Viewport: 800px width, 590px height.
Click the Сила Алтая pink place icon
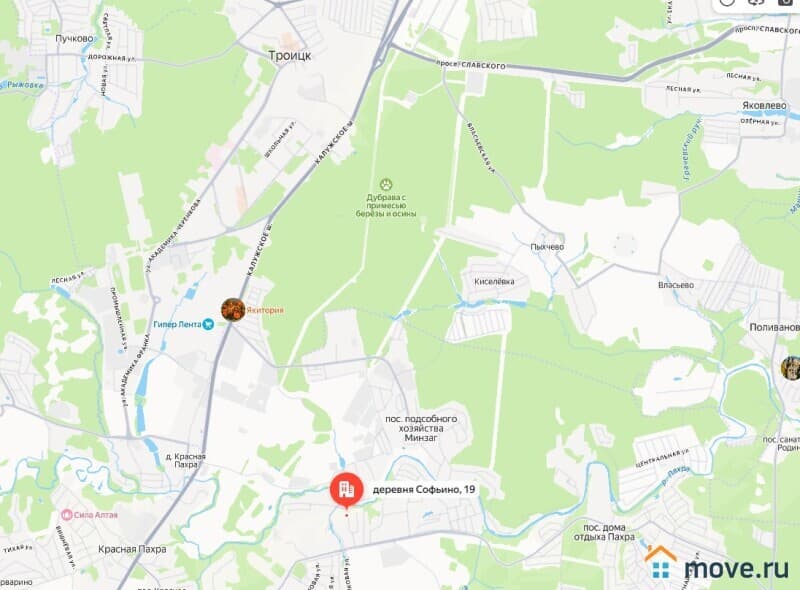pyautogui.click(x=66, y=515)
